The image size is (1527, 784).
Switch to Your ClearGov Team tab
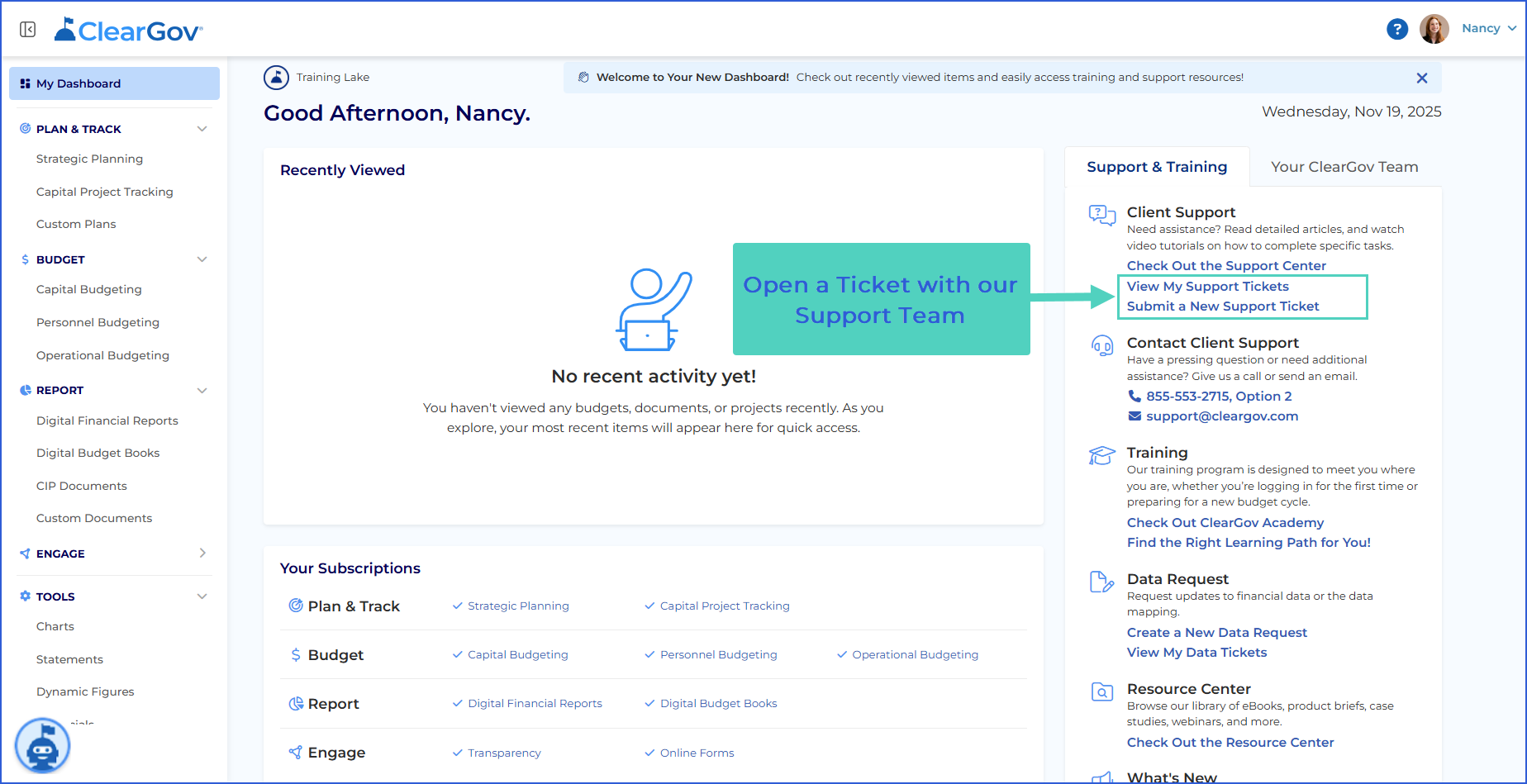(x=1344, y=167)
